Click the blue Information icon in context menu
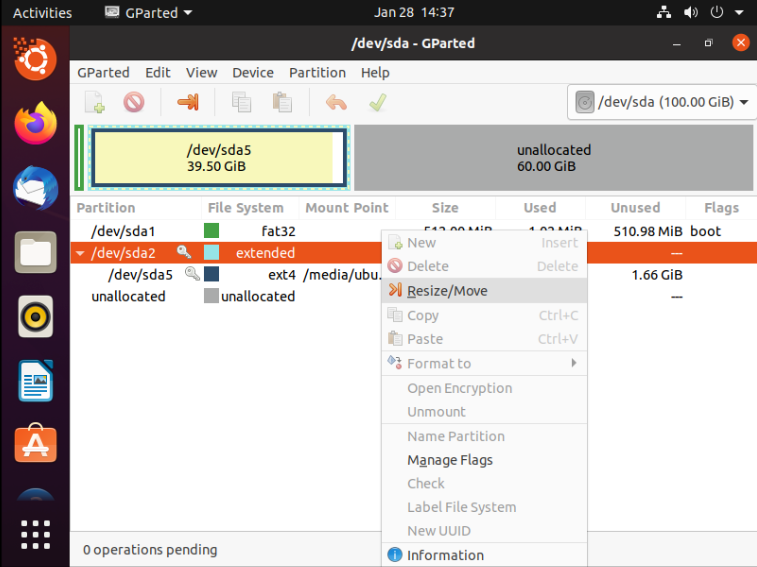Screen dimensions: 757x567 click(394, 554)
